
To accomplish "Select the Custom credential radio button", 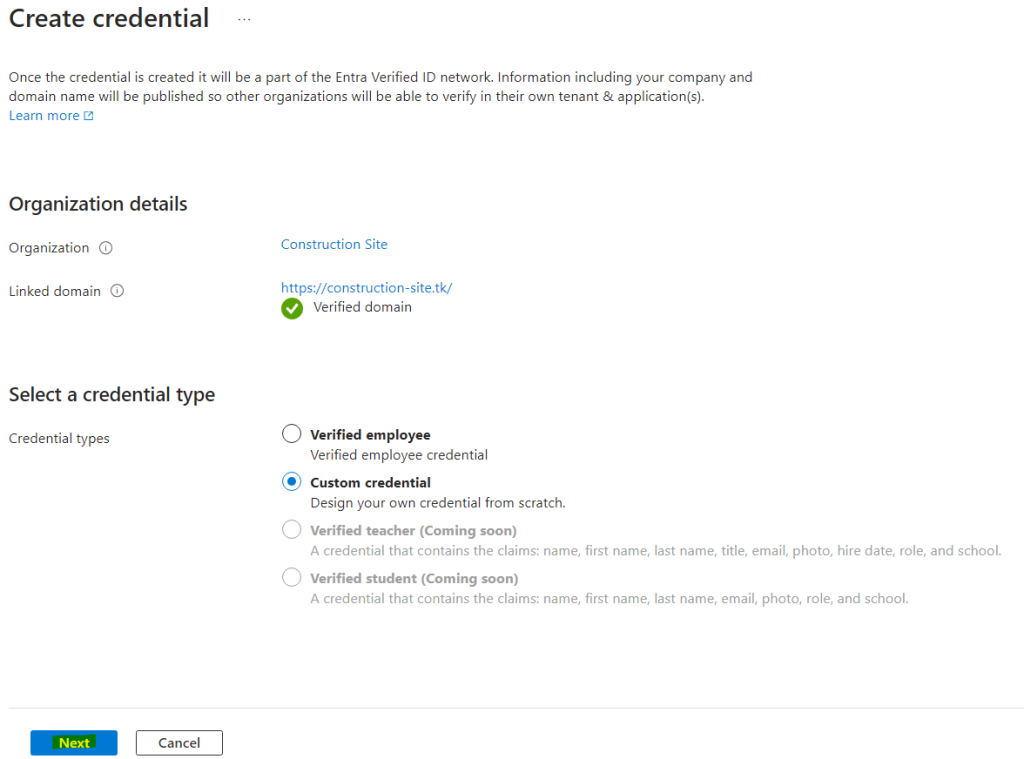I will click(291, 482).
